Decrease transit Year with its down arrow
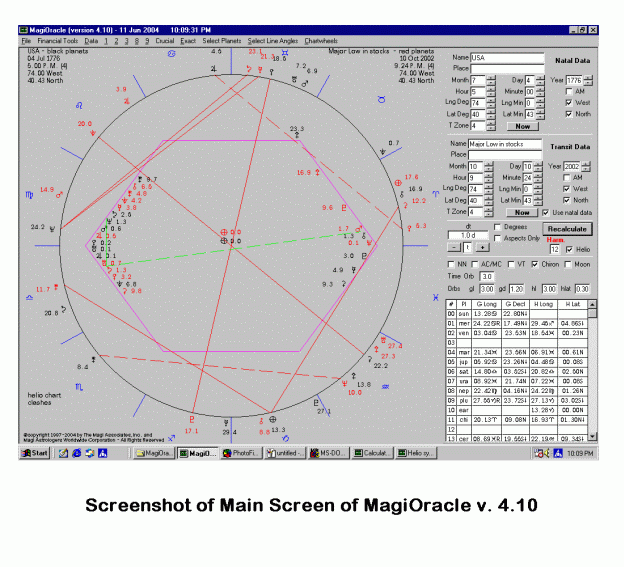 point(586,169)
